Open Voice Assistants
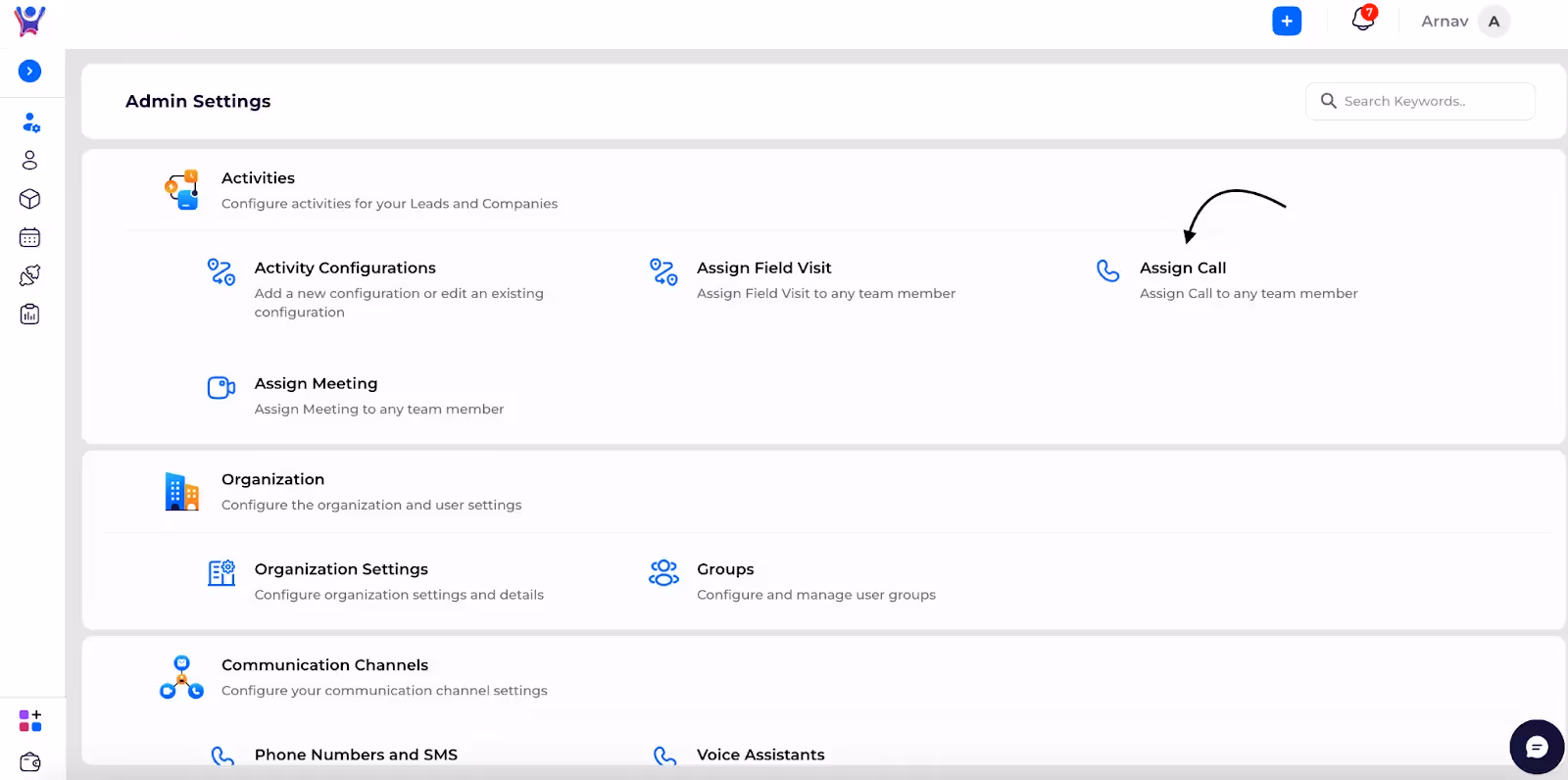Image resolution: width=1568 pixels, height=780 pixels. 760,755
